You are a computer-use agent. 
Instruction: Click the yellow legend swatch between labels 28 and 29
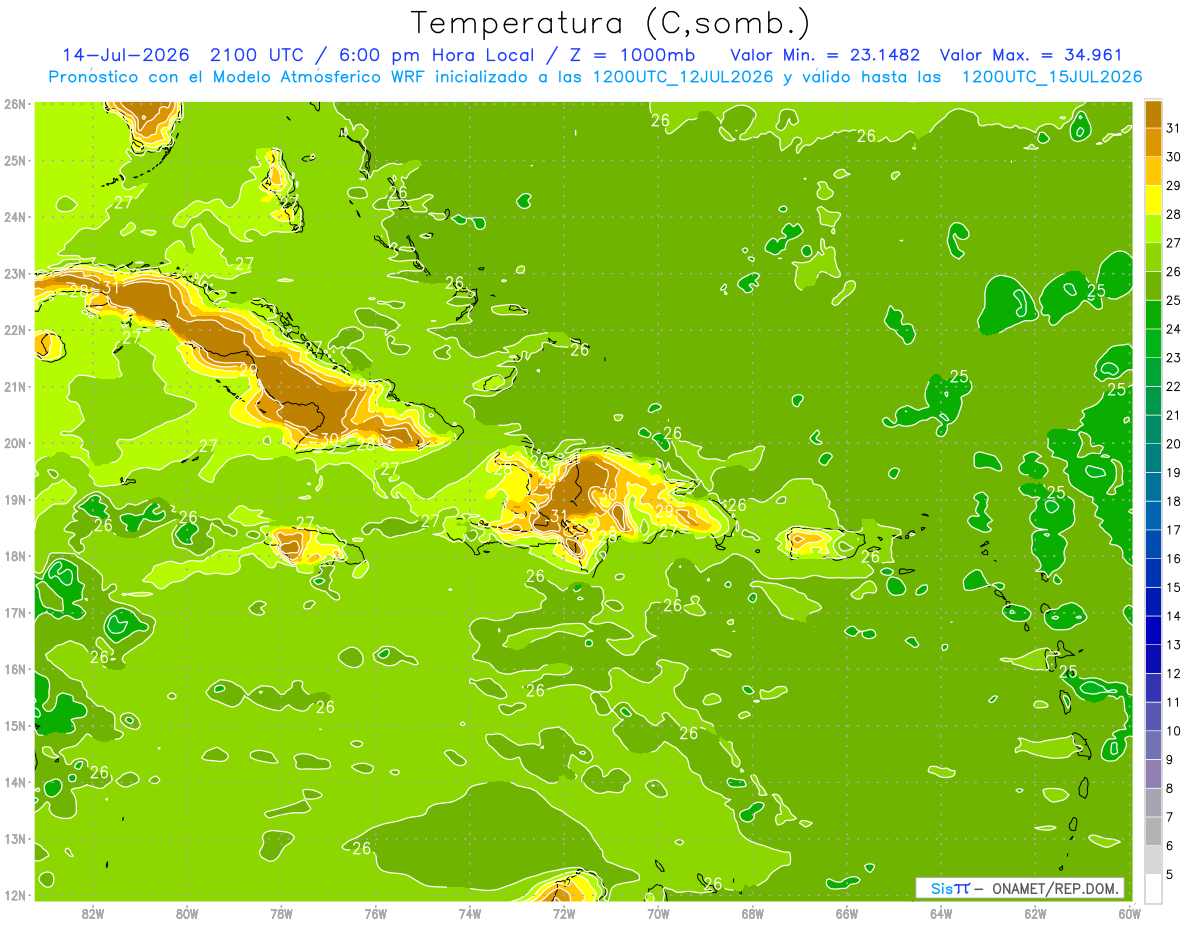1153,200
